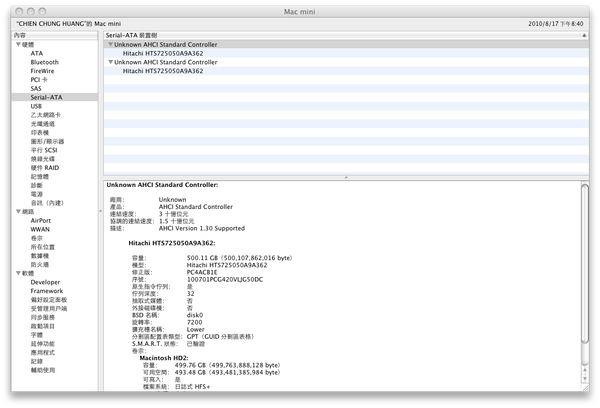Collapse the first Unknown AHCI Standard Controller
The image size is (600, 408).
[x=110, y=44]
